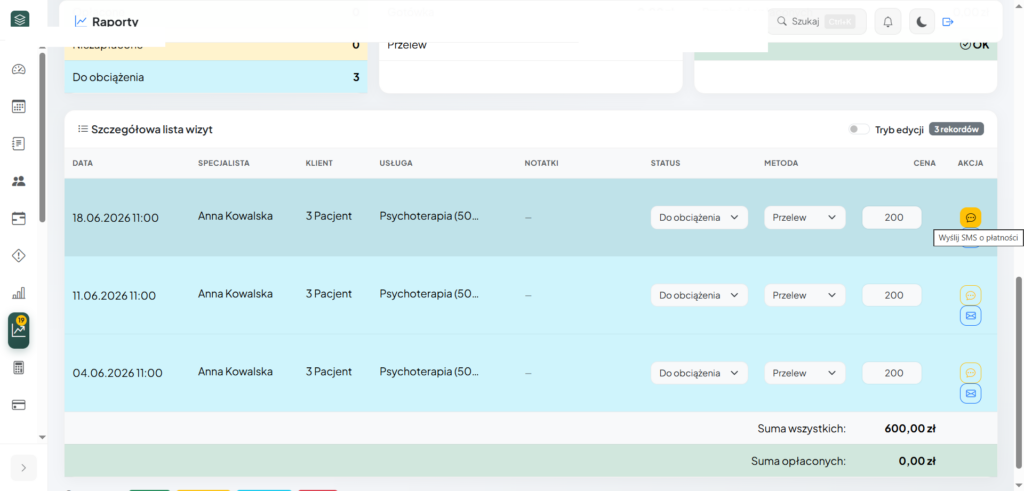This screenshot has width=1024, height=491.
Task: Edit price field for 04.06.2026 visit
Action: (x=892, y=373)
